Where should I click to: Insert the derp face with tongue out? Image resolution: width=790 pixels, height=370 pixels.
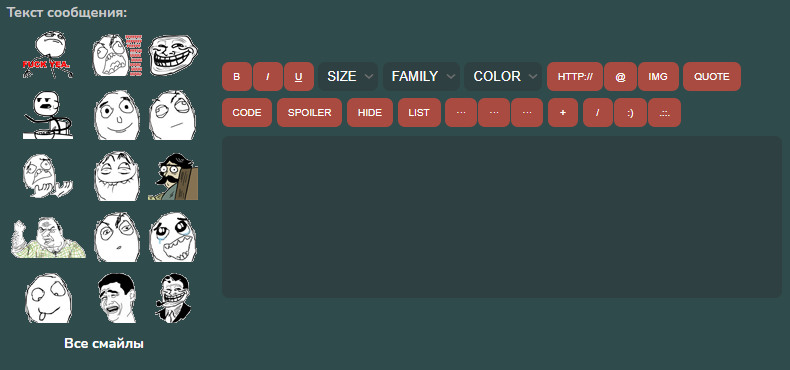click(x=48, y=298)
